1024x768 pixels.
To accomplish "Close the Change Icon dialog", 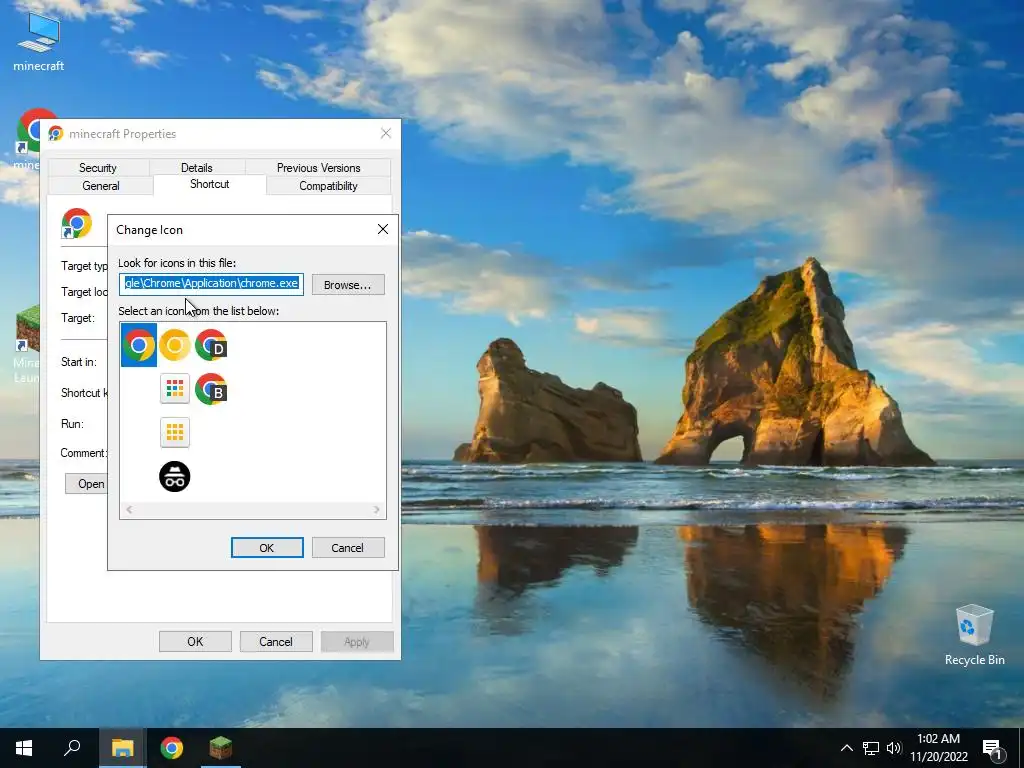I will click(x=383, y=229).
